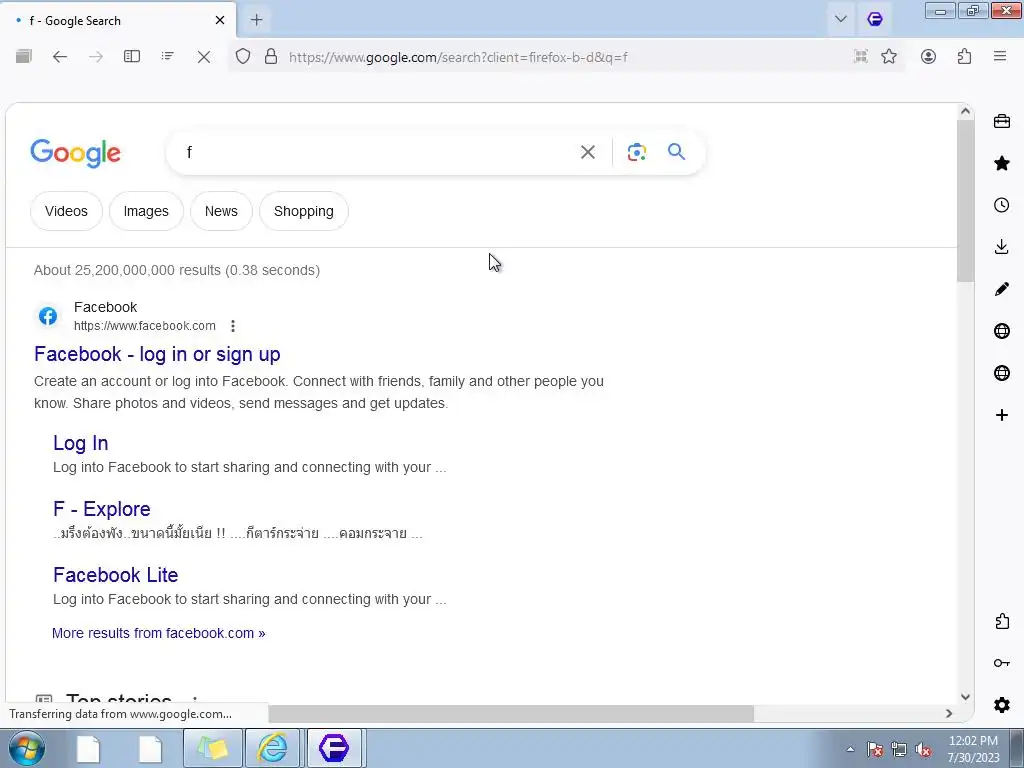Clear the Google search box
The height and width of the screenshot is (768, 1024).
click(x=588, y=152)
